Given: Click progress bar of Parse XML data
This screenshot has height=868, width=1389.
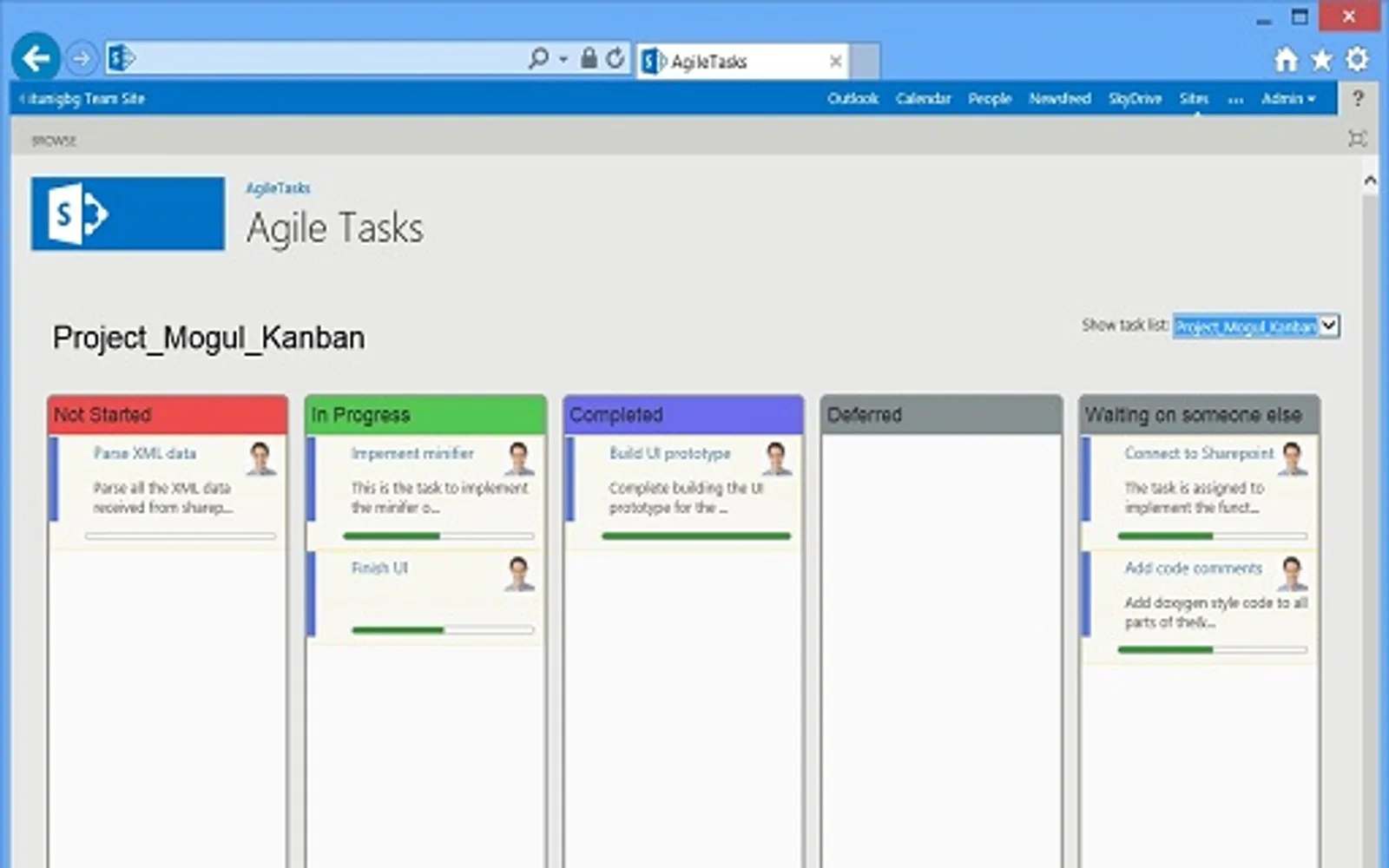Looking at the screenshot, I should 181,536.
